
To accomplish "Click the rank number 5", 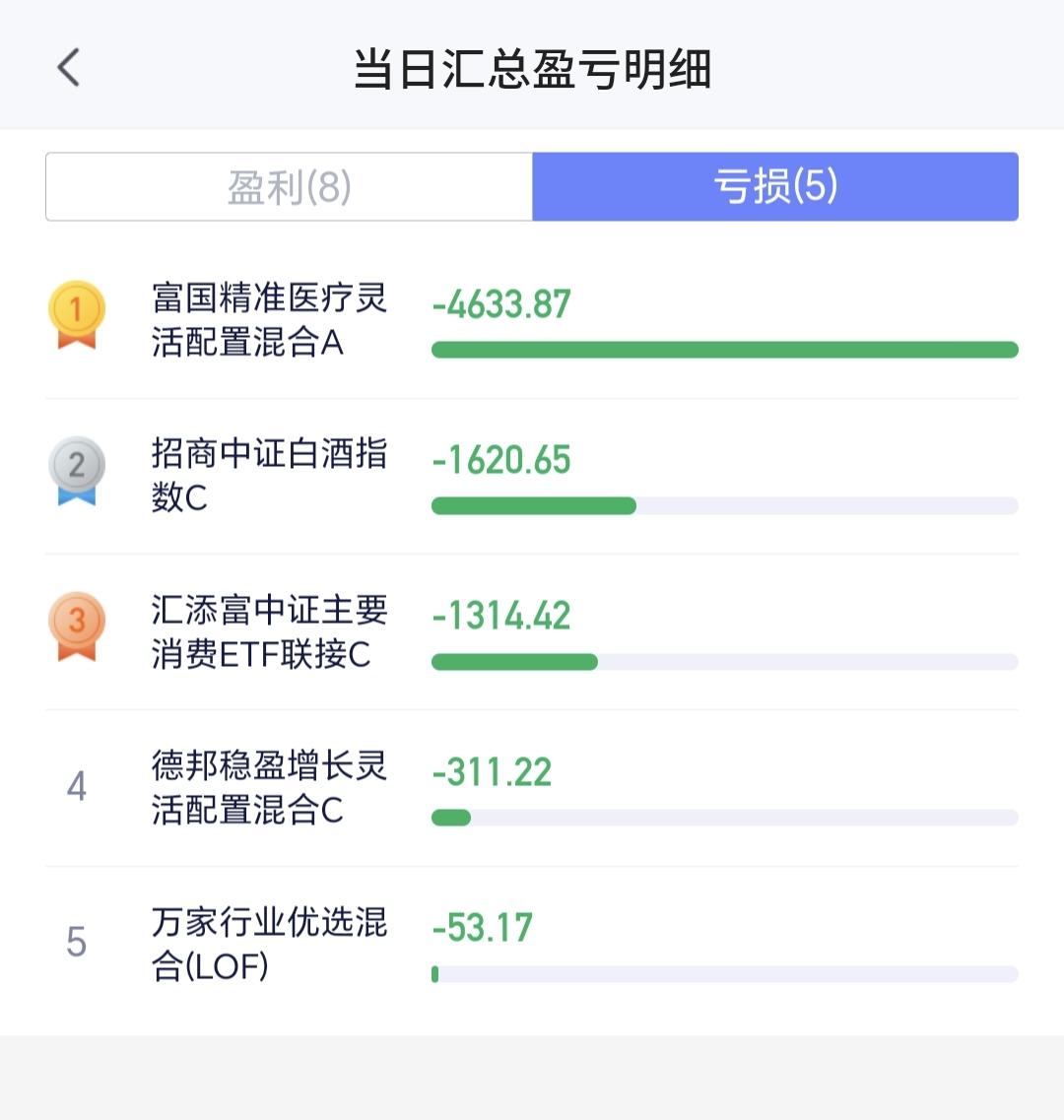I will tap(77, 942).
